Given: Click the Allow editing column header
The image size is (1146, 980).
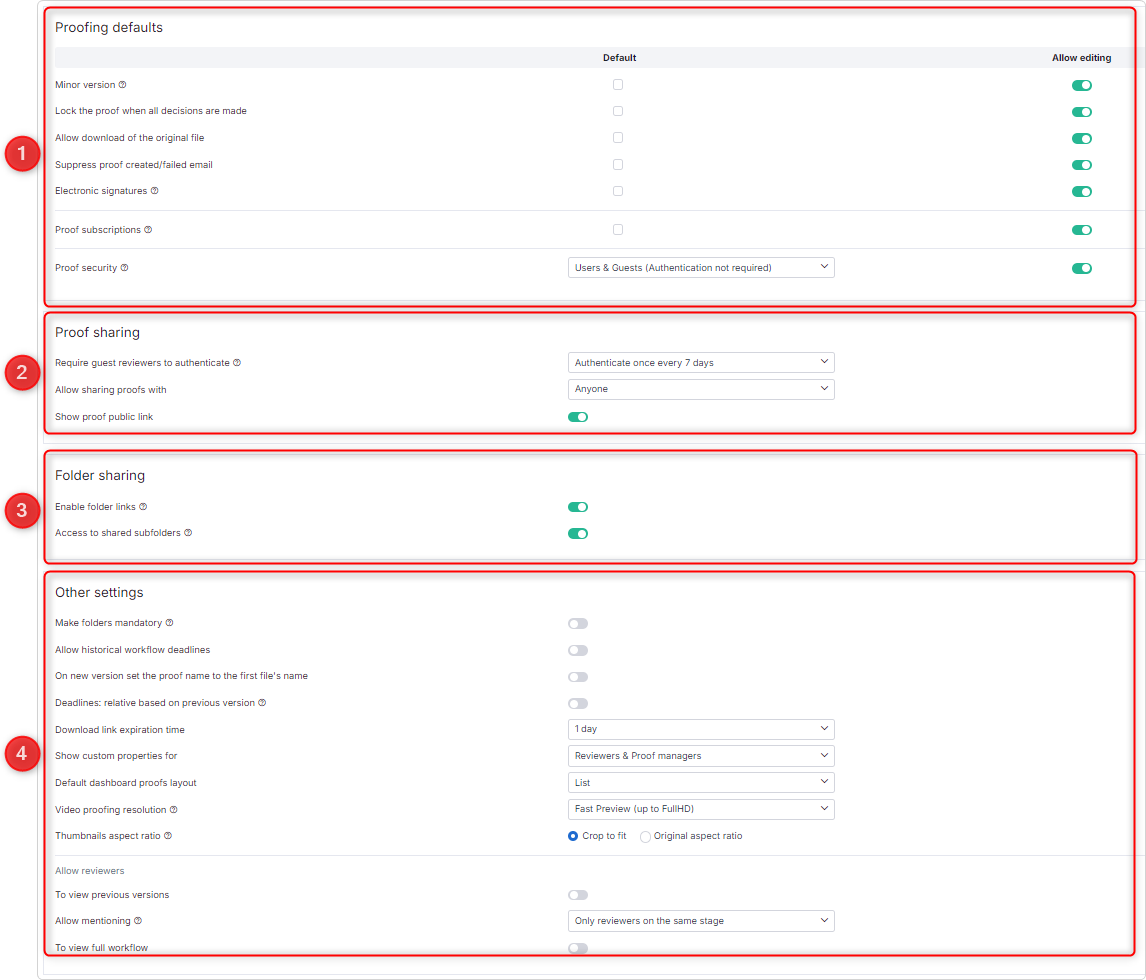Looking at the screenshot, I should pyautogui.click(x=1082, y=58).
